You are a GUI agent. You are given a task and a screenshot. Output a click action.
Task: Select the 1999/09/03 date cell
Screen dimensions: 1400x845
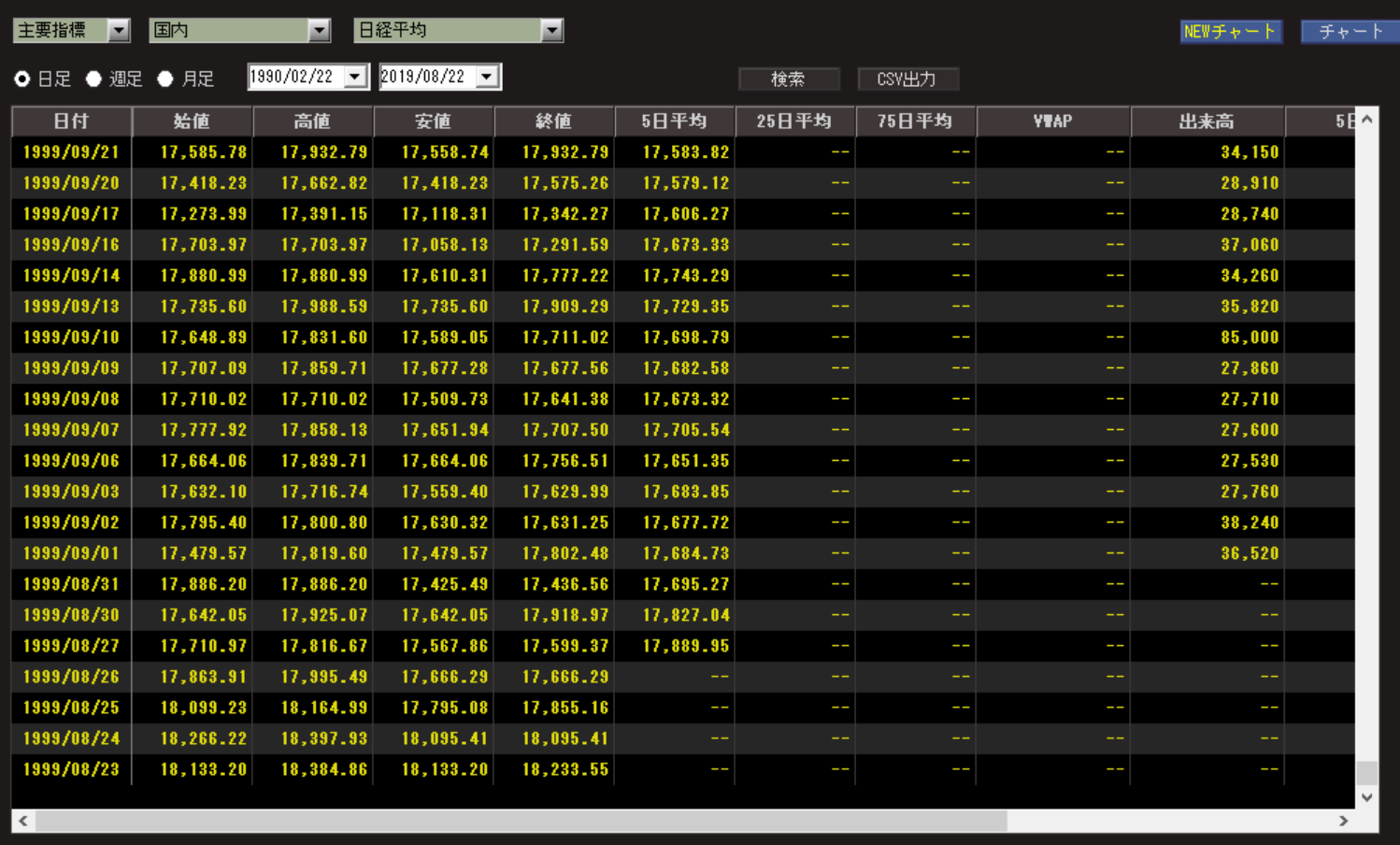(x=71, y=492)
